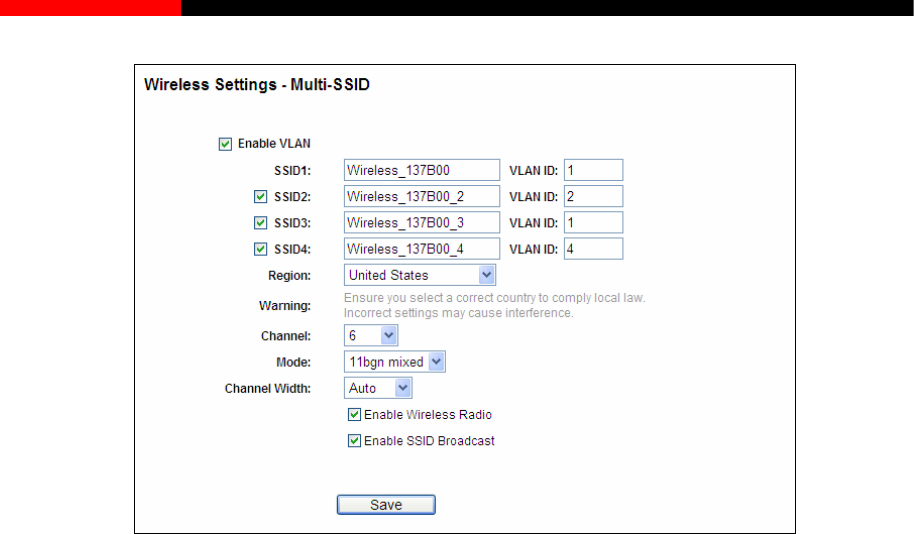Screen dimensions: 914x534
Task: Open the Region dropdown showing United States
Action: 420,275
